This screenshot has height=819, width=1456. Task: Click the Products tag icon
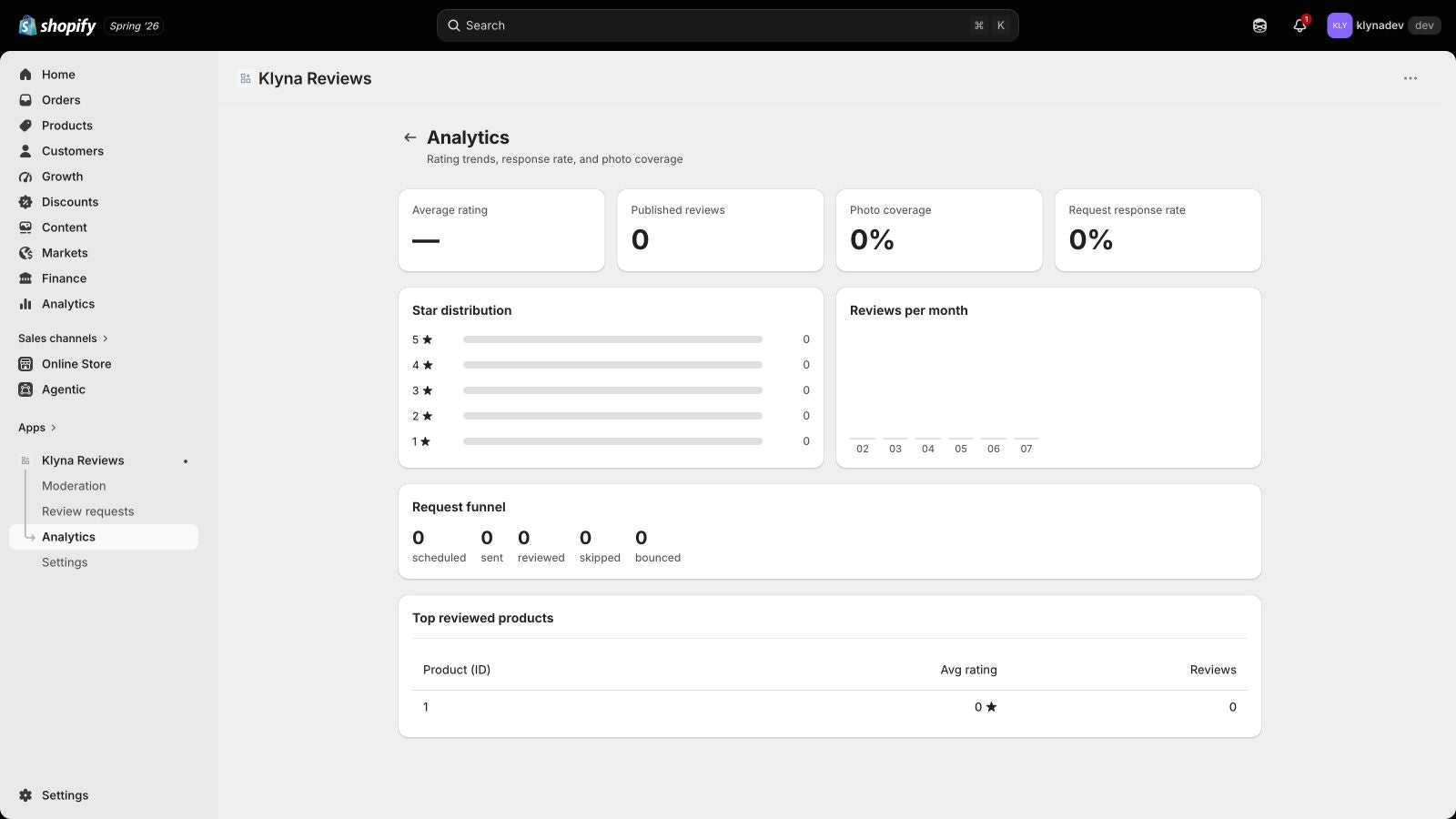pos(25,126)
